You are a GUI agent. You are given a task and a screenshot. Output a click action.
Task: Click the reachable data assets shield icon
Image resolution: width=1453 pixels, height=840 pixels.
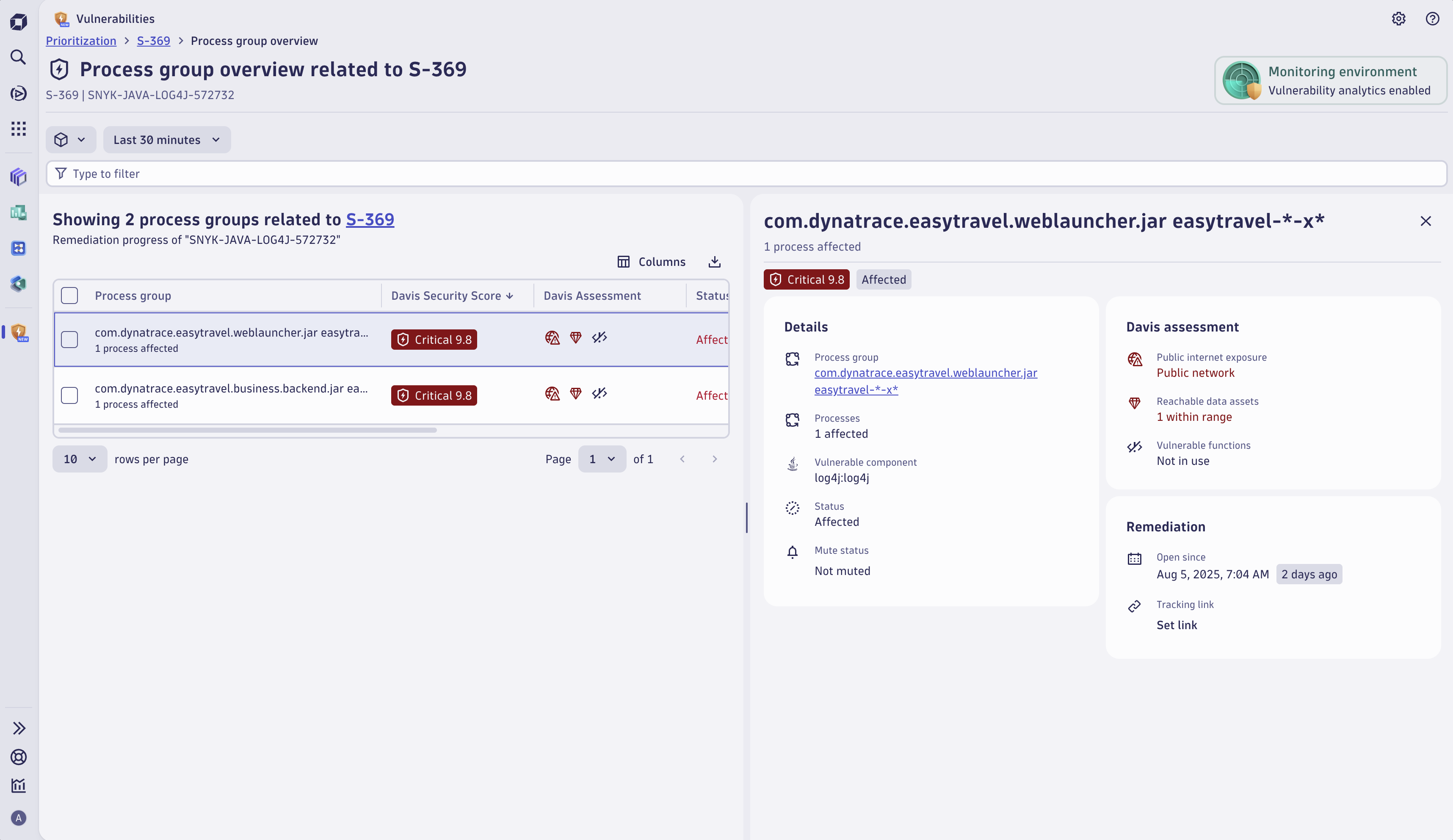pyautogui.click(x=1134, y=403)
